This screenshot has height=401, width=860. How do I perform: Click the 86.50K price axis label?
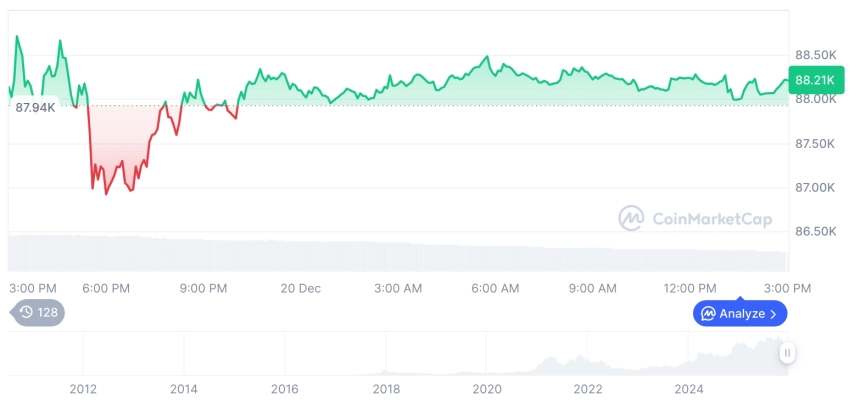815,231
